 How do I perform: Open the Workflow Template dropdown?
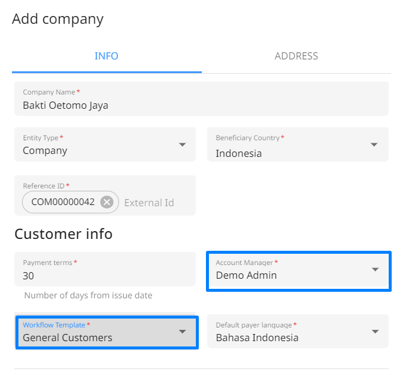pyautogui.click(x=107, y=332)
